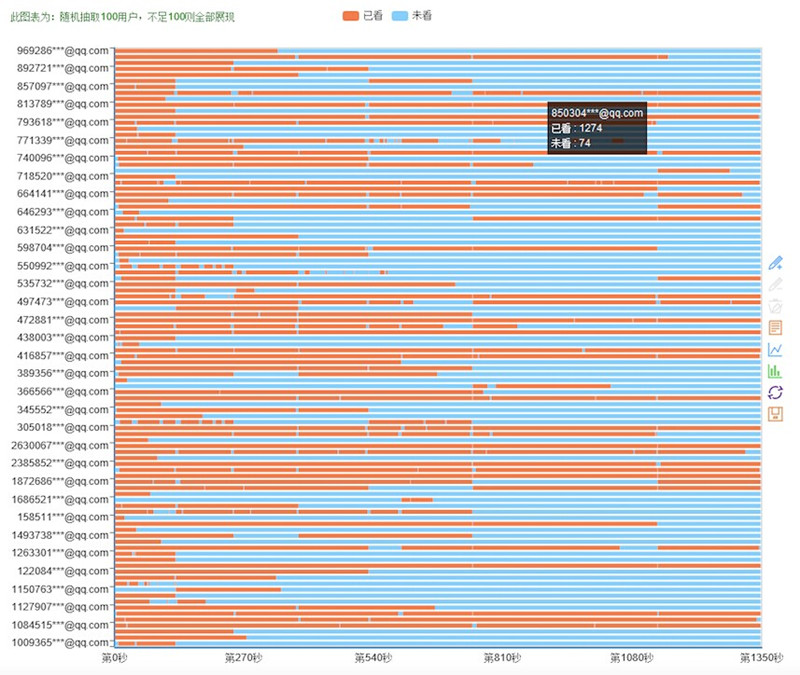Click the 850304***@qq.com tooltip box
The height and width of the screenshot is (675, 800).
(597, 127)
